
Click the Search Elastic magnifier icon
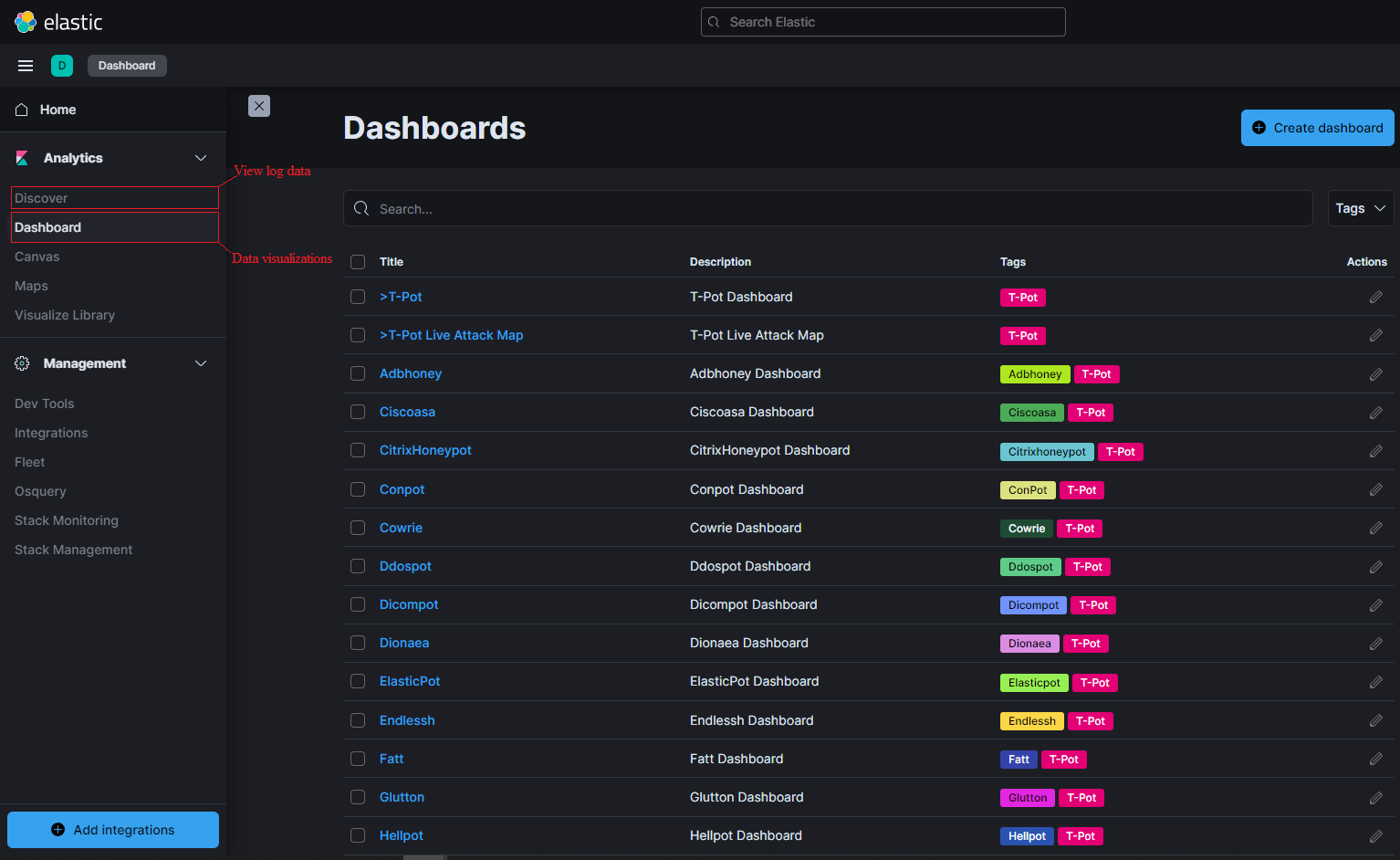click(714, 22)
